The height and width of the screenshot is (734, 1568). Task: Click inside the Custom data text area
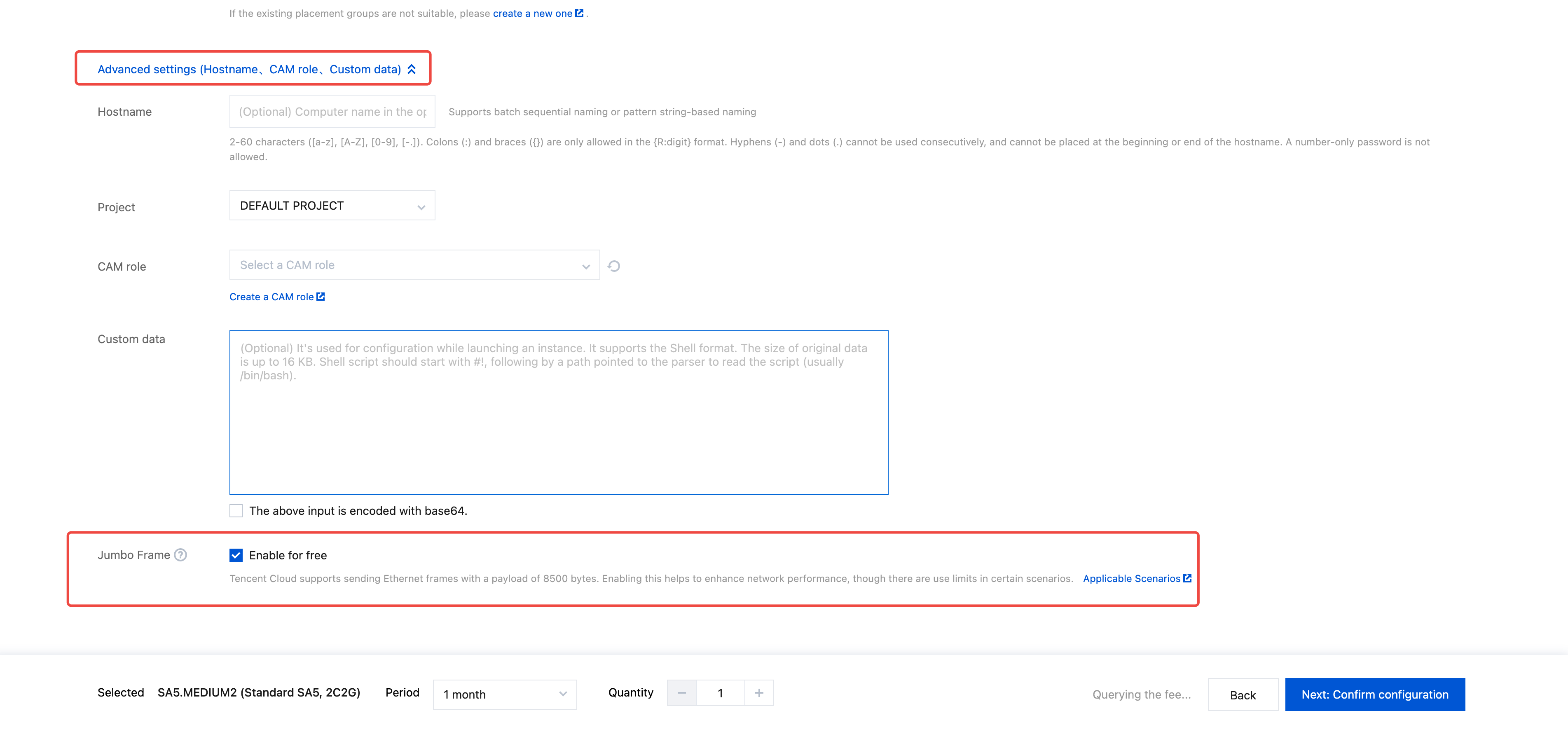pos(558,426)
